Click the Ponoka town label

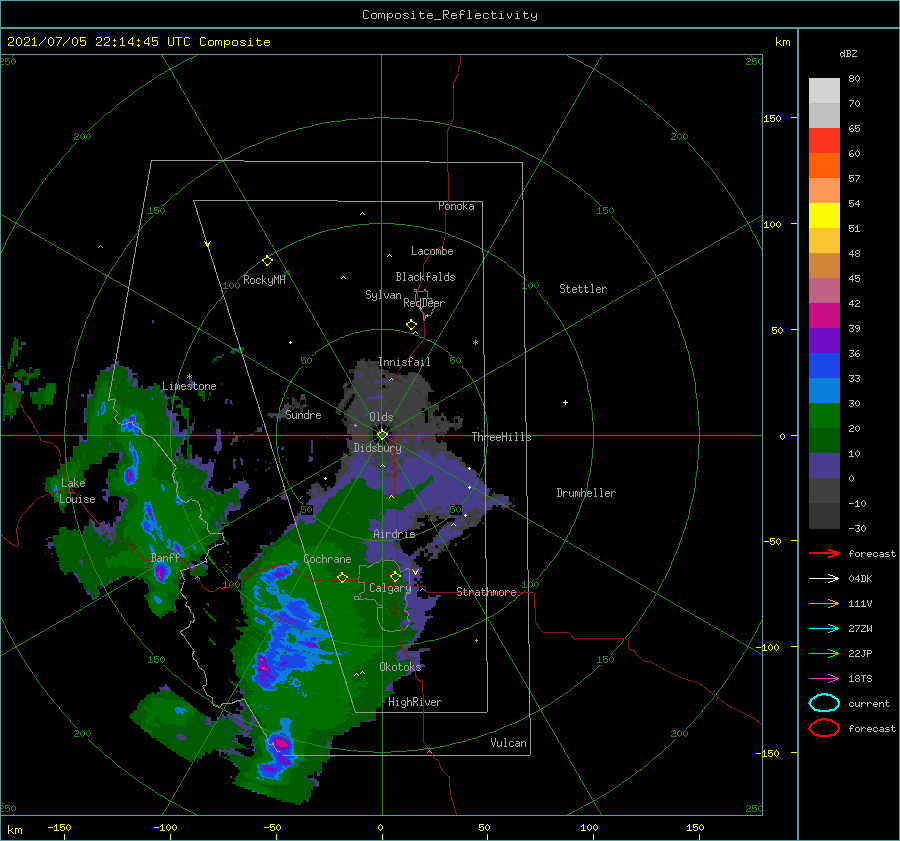pyautogui.click(x=456, y=206)
